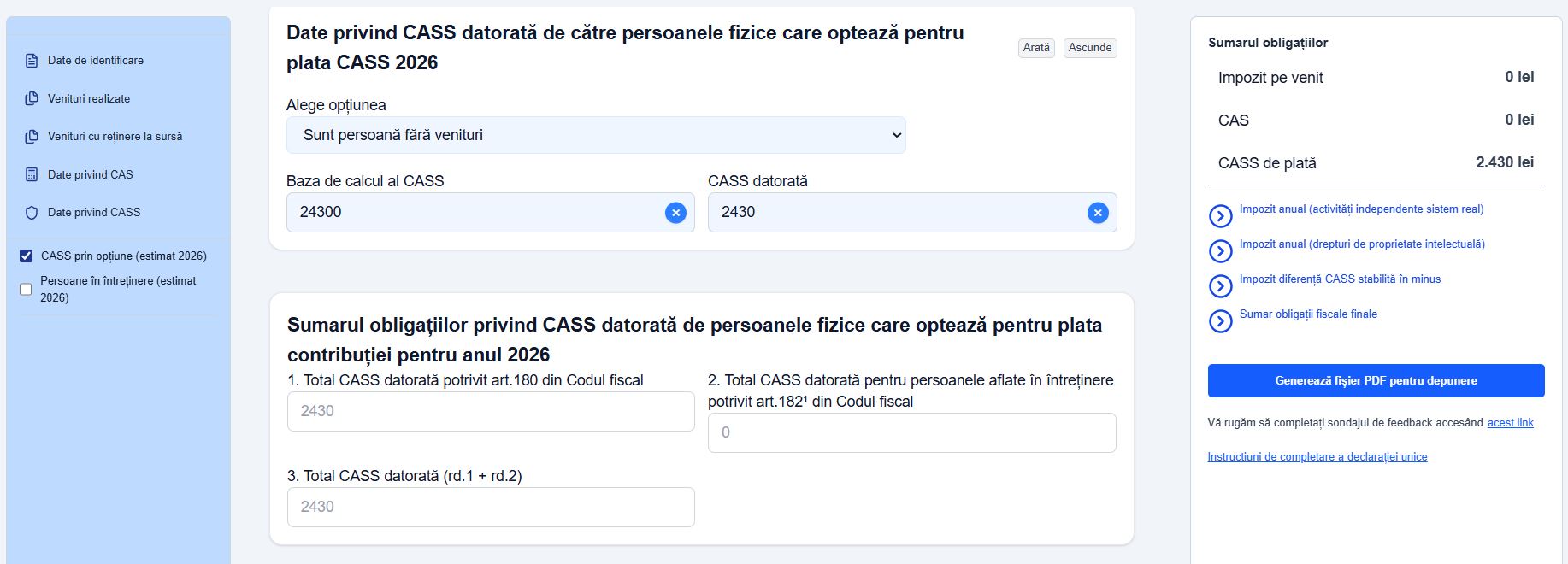Enable Persoane în întreținere (estimat 2026) checkbox
The height and width of the screenshot is (564, 1568).
click(x=26, y=289)
